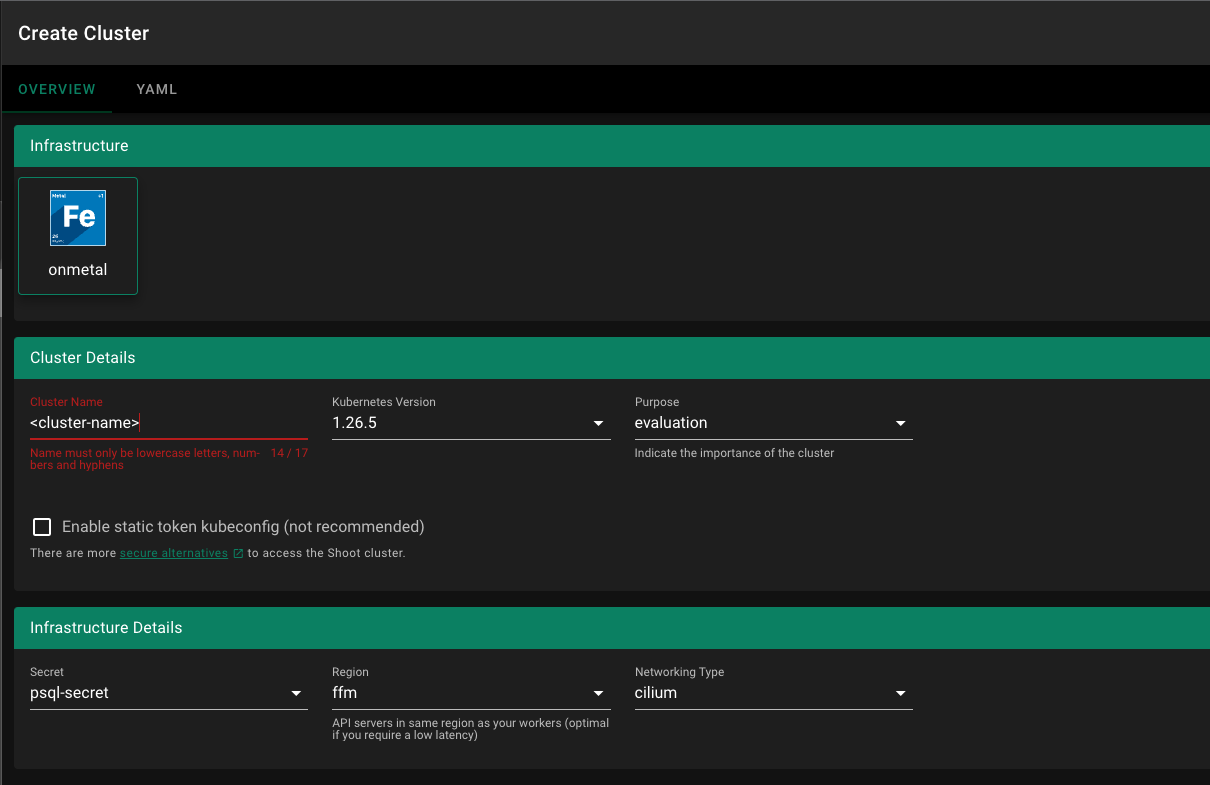Click the red cluster name validation error message
The width and height of the screenshot is (1210, 785).
[145, 459]
